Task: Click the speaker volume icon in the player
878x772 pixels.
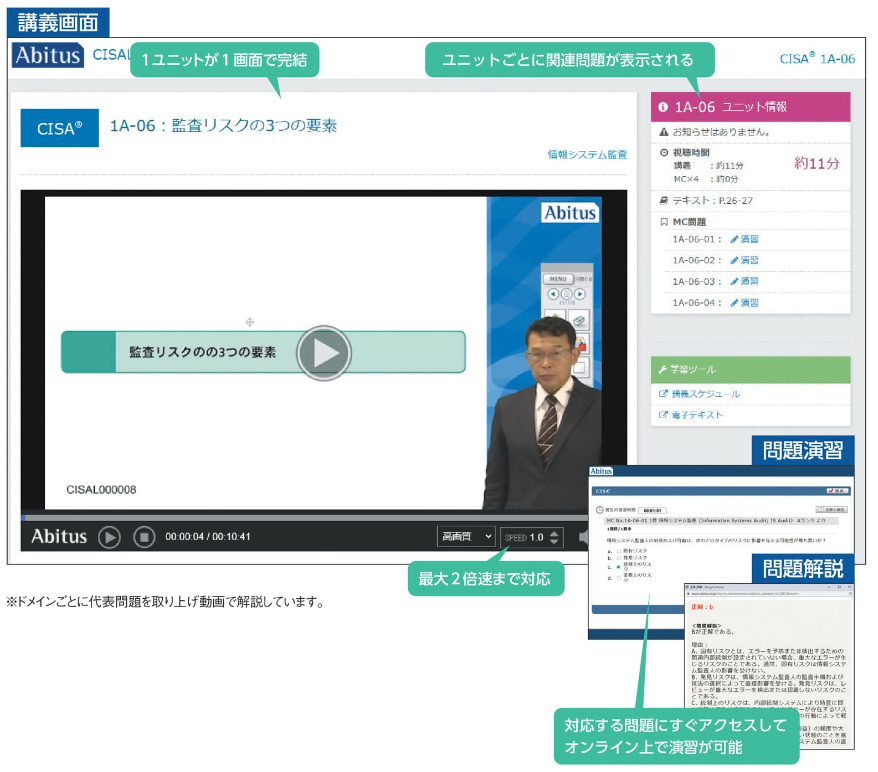Action: click(x=583, y=538)
